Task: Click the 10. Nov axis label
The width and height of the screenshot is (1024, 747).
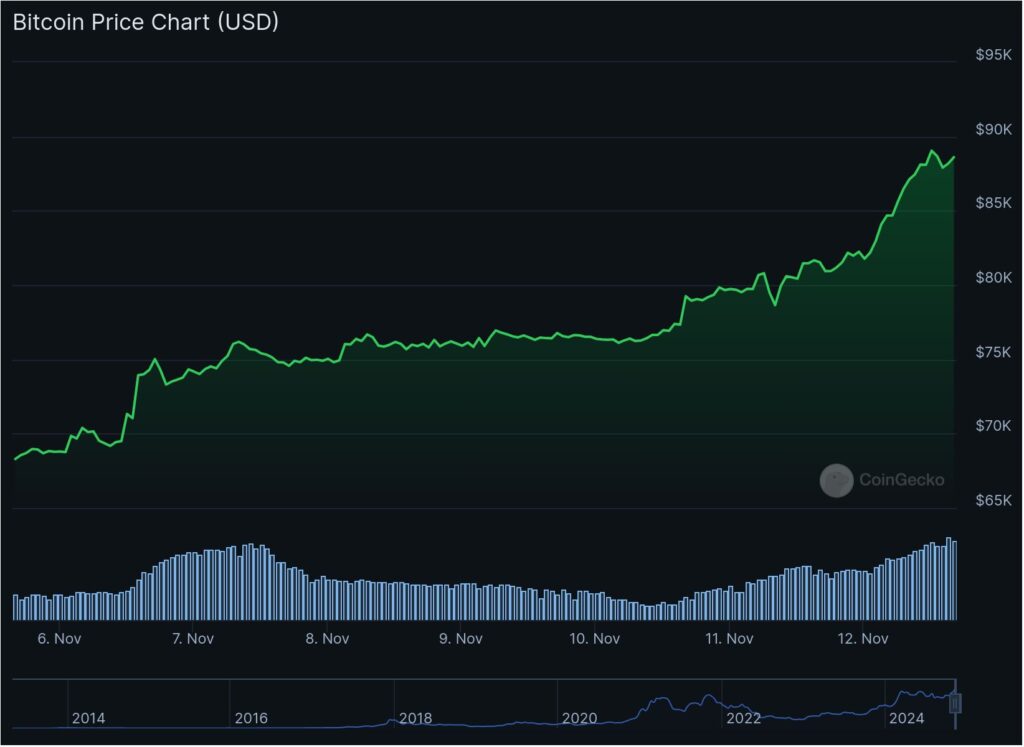Action: 594,638
